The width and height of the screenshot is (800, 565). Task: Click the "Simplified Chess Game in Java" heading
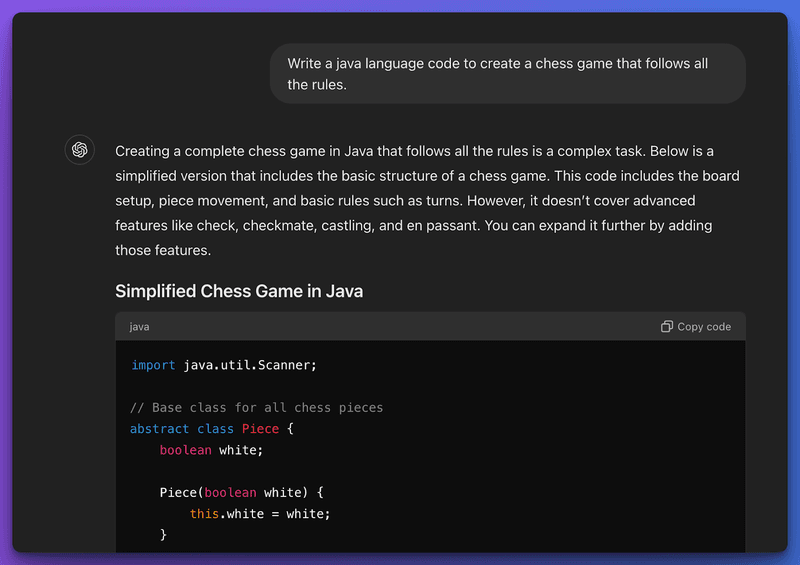[239, 292]
